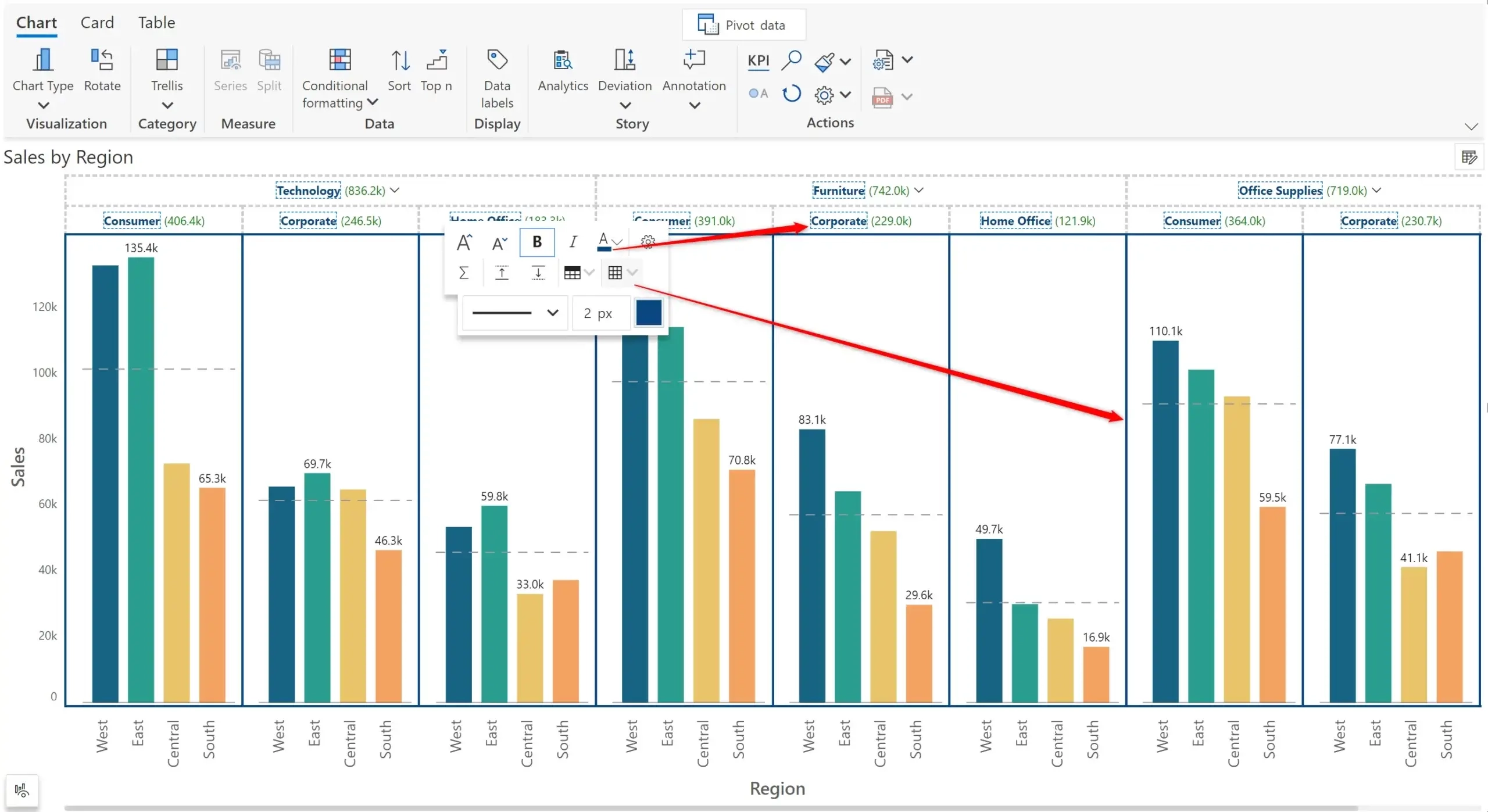Click the ribbon settings gear icon

click(824, 95)
